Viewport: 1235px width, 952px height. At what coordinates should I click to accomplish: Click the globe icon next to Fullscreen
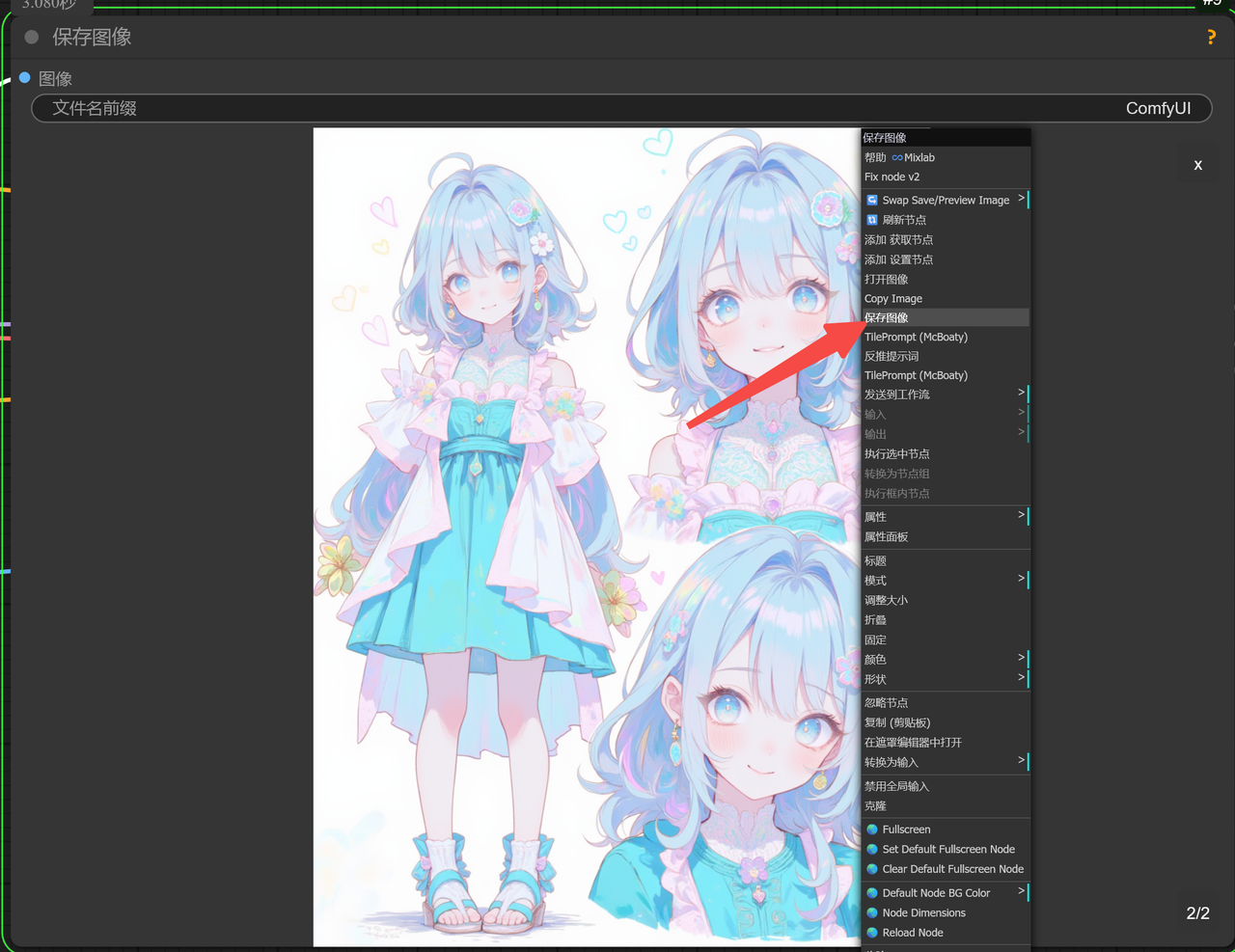[872, 830]
